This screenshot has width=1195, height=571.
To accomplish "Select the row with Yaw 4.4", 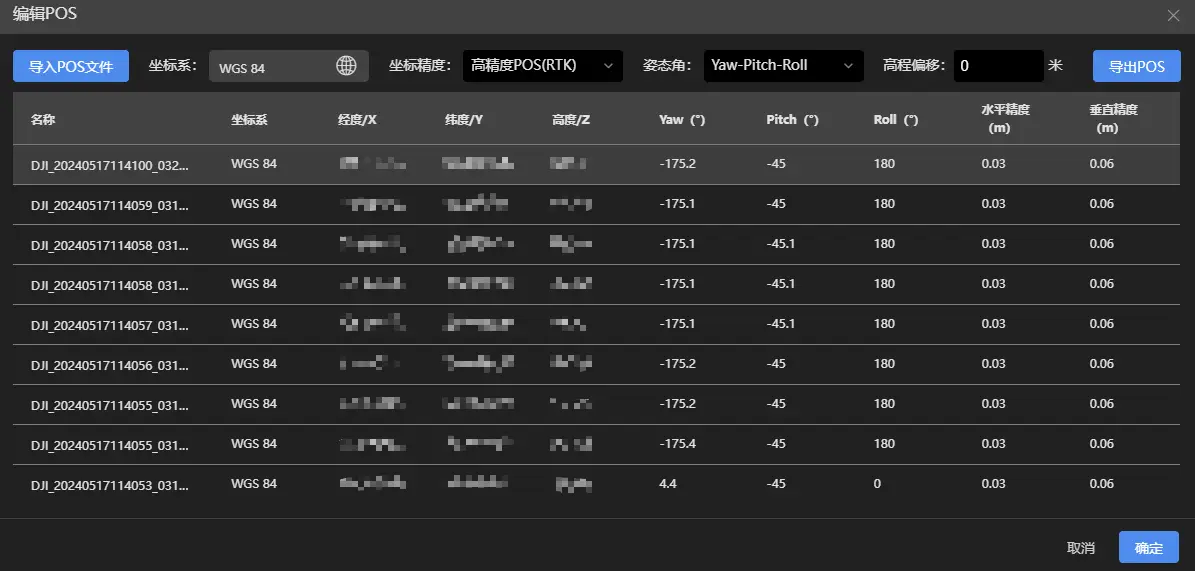I will point(109,484).
